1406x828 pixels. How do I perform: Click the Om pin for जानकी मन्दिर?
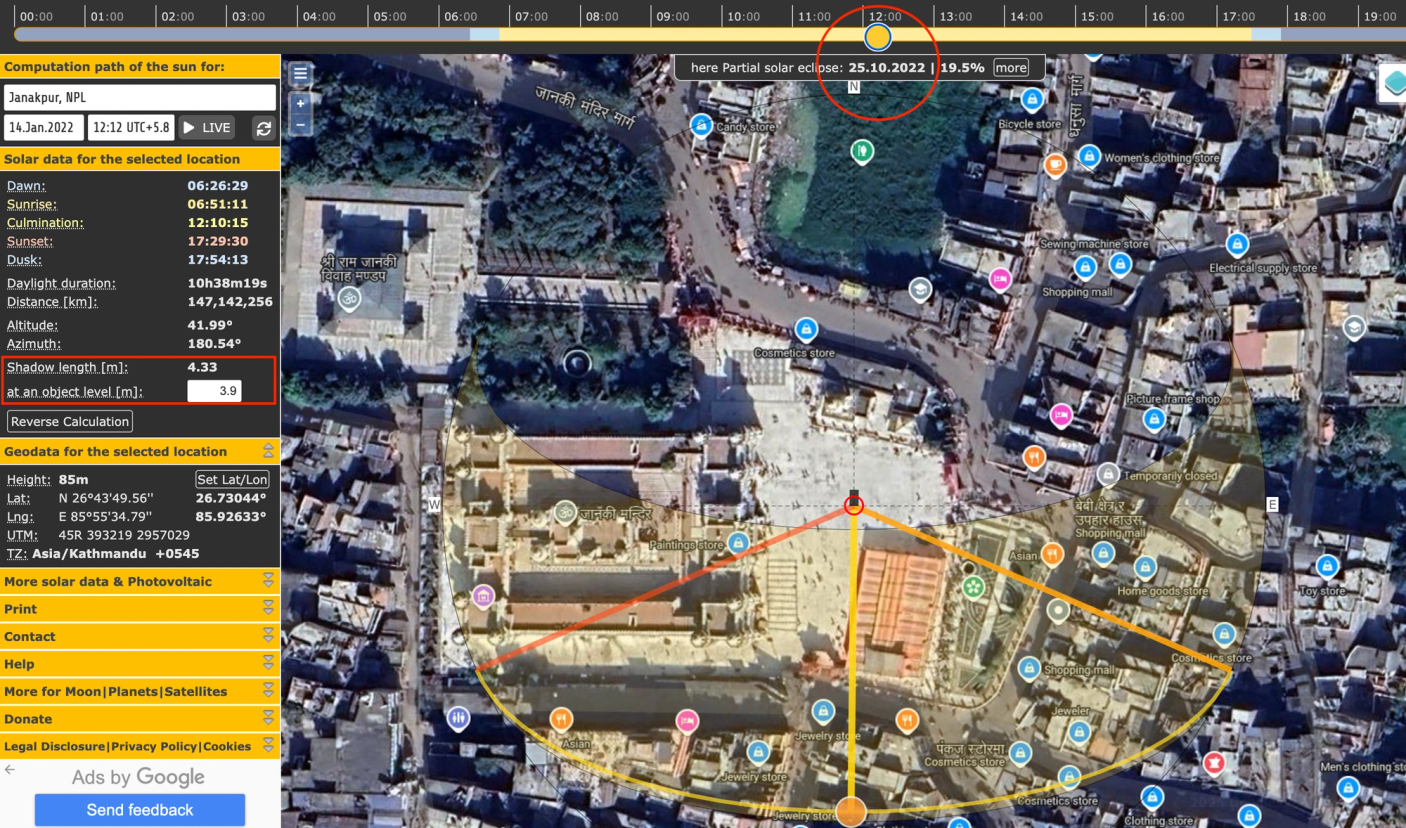566,513
